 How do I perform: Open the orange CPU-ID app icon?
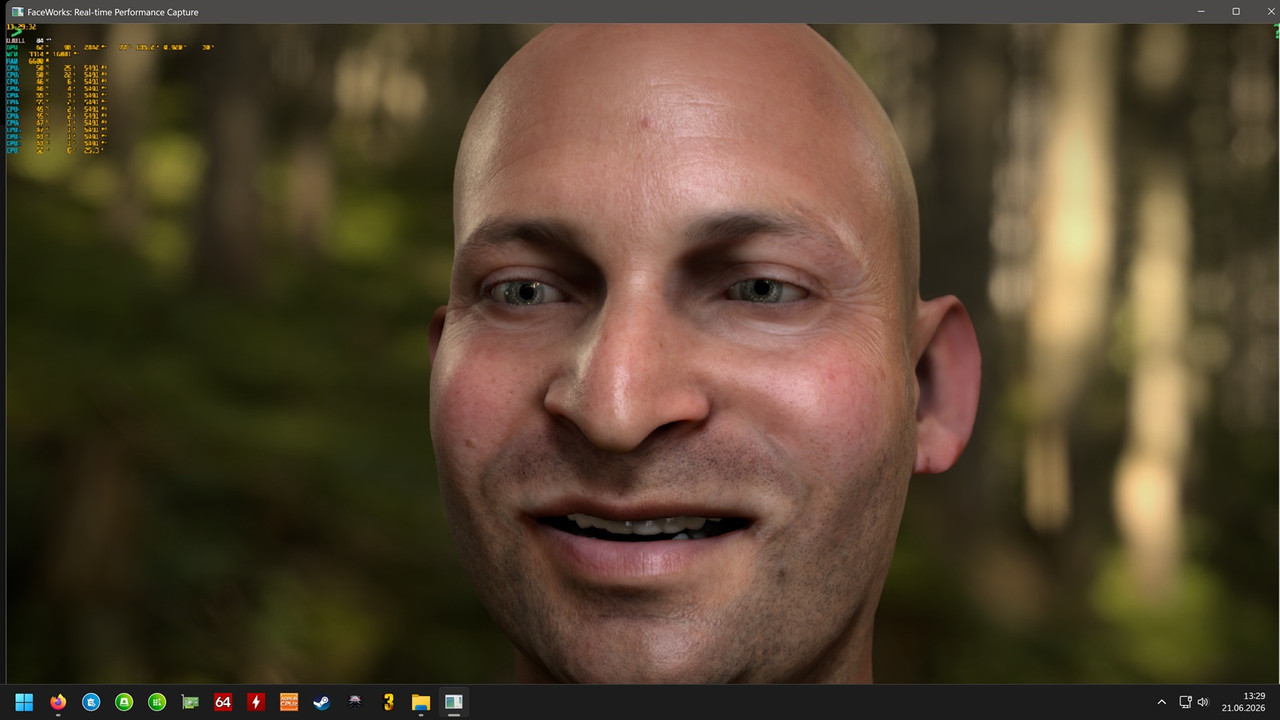[289, 702]
